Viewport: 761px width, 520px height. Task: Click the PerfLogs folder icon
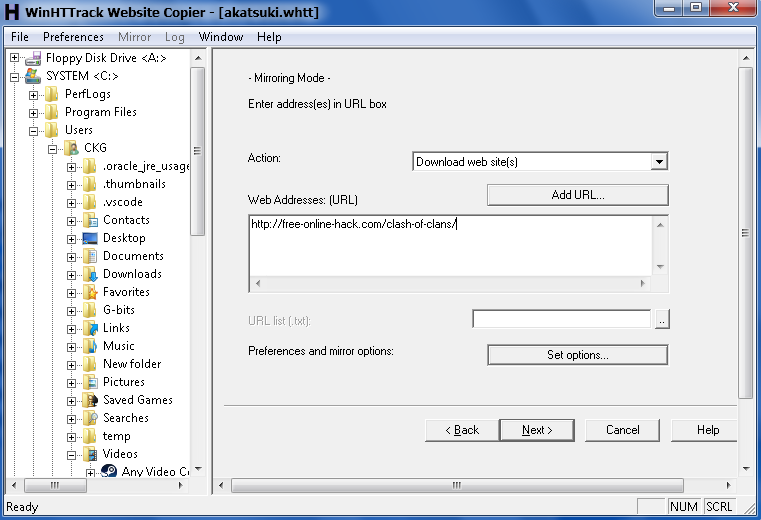(52, 94)
